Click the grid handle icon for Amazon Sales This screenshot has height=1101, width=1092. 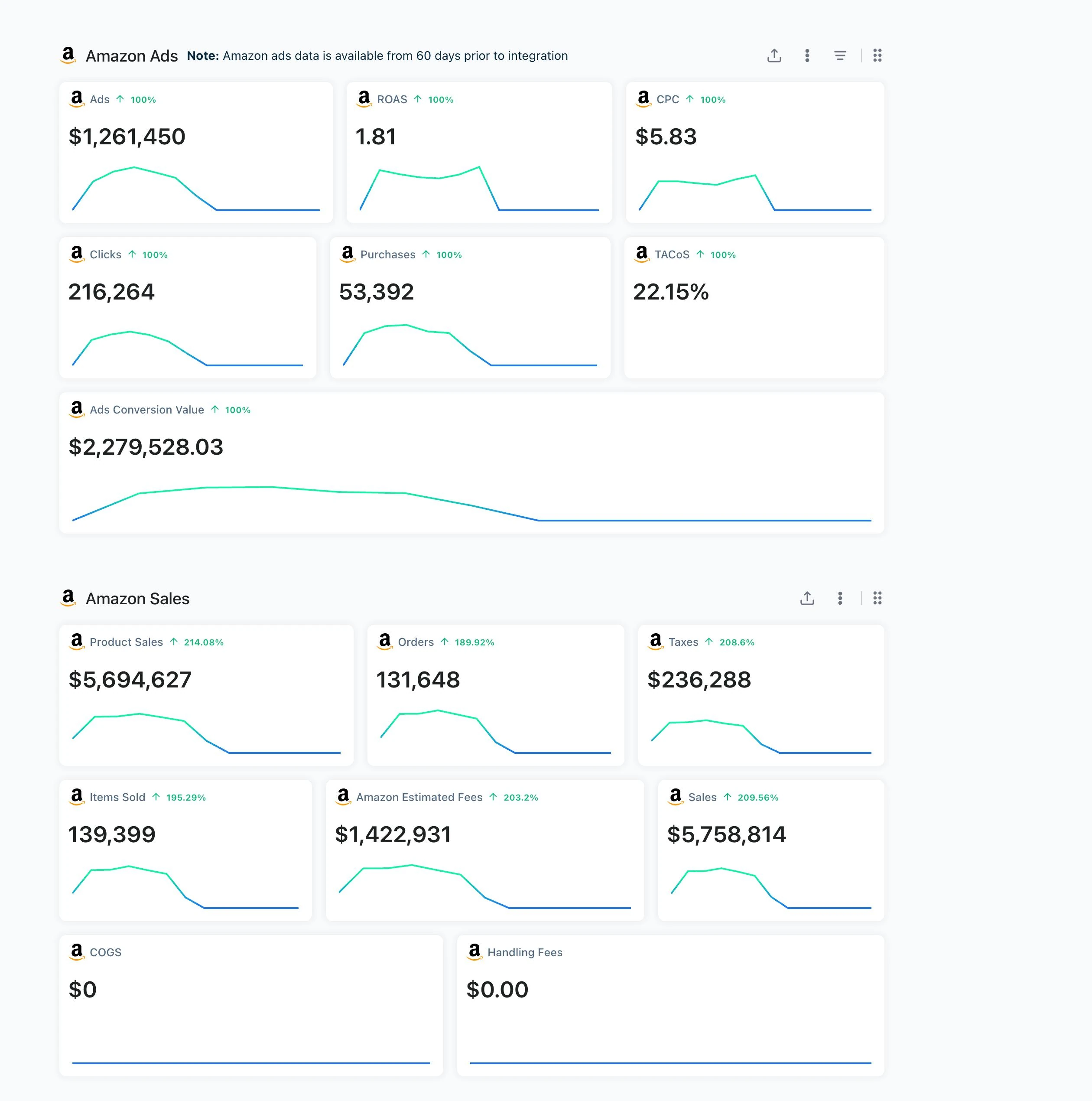click(x=877, y=598)
